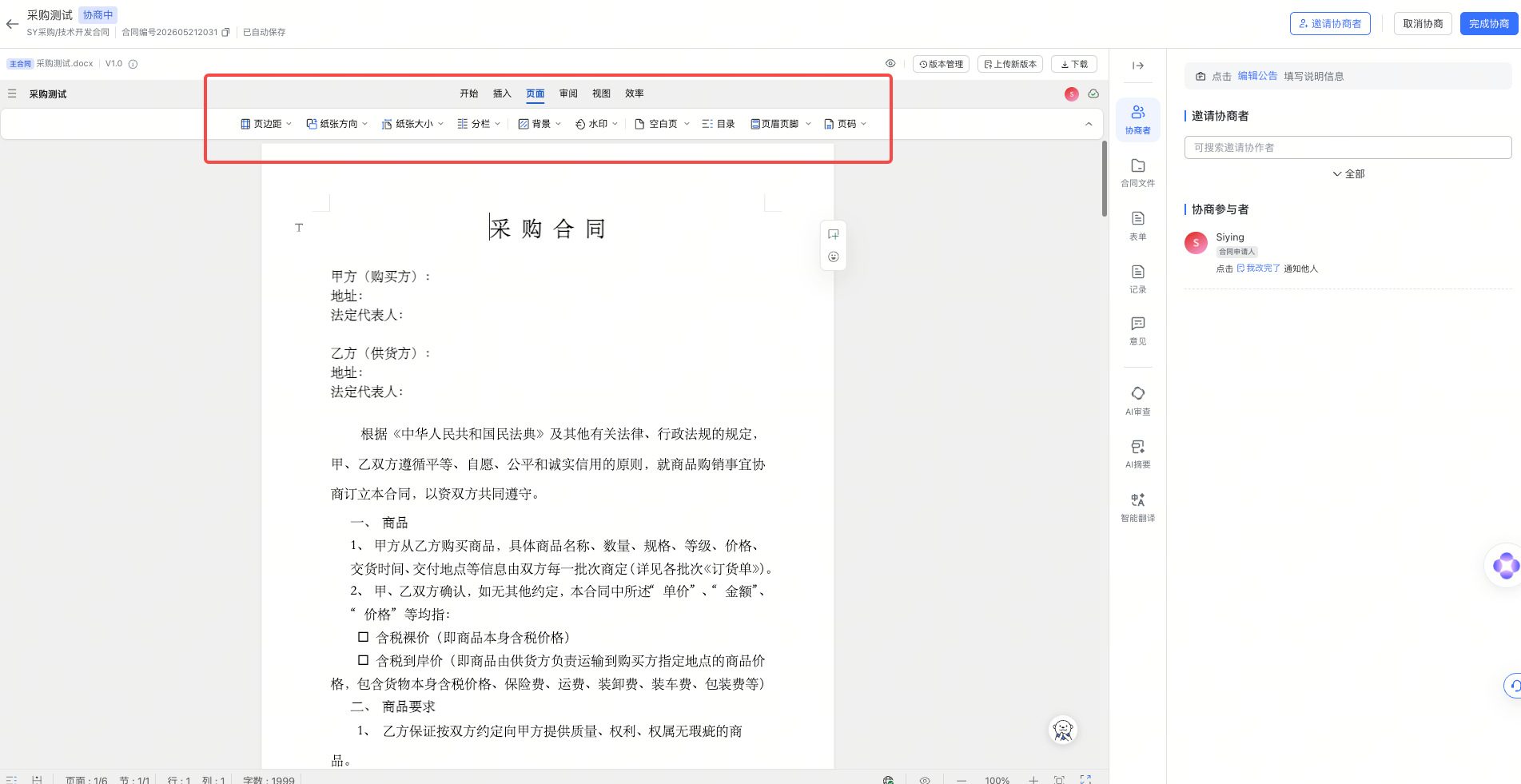Zoom out with the minus icon in status bar
Screen dimensions: 1521x784
point(962,780)
